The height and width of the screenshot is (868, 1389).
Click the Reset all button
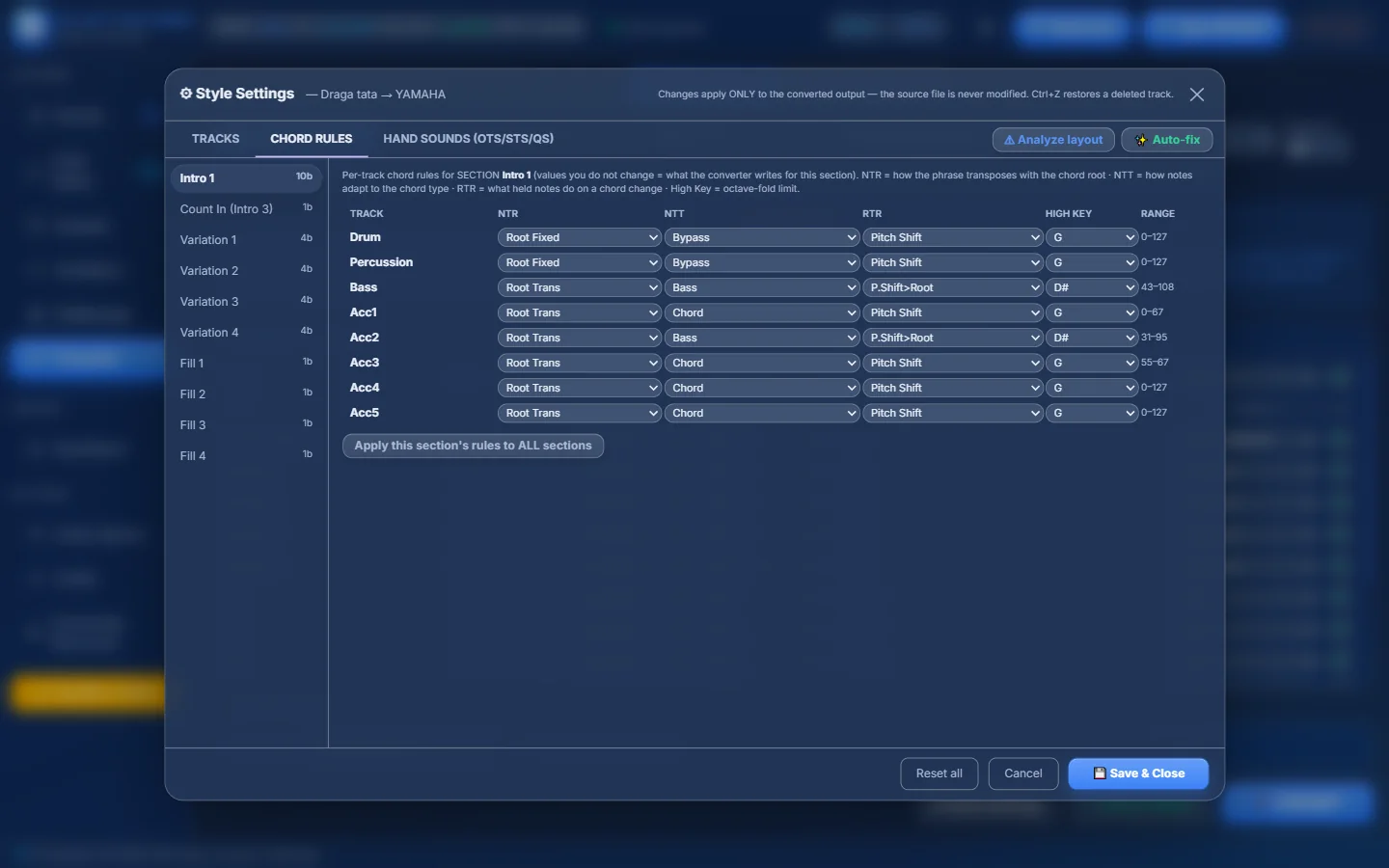pyautogui.click(x=939, y=773)
